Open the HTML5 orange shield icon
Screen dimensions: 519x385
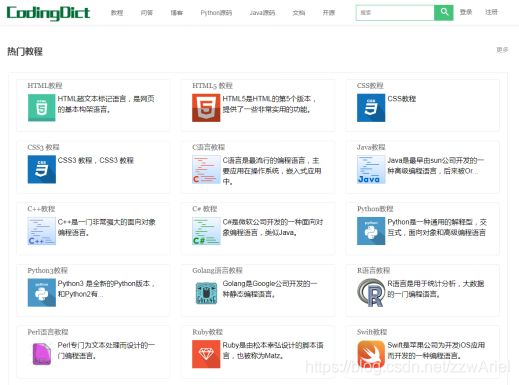coord(206,108)
